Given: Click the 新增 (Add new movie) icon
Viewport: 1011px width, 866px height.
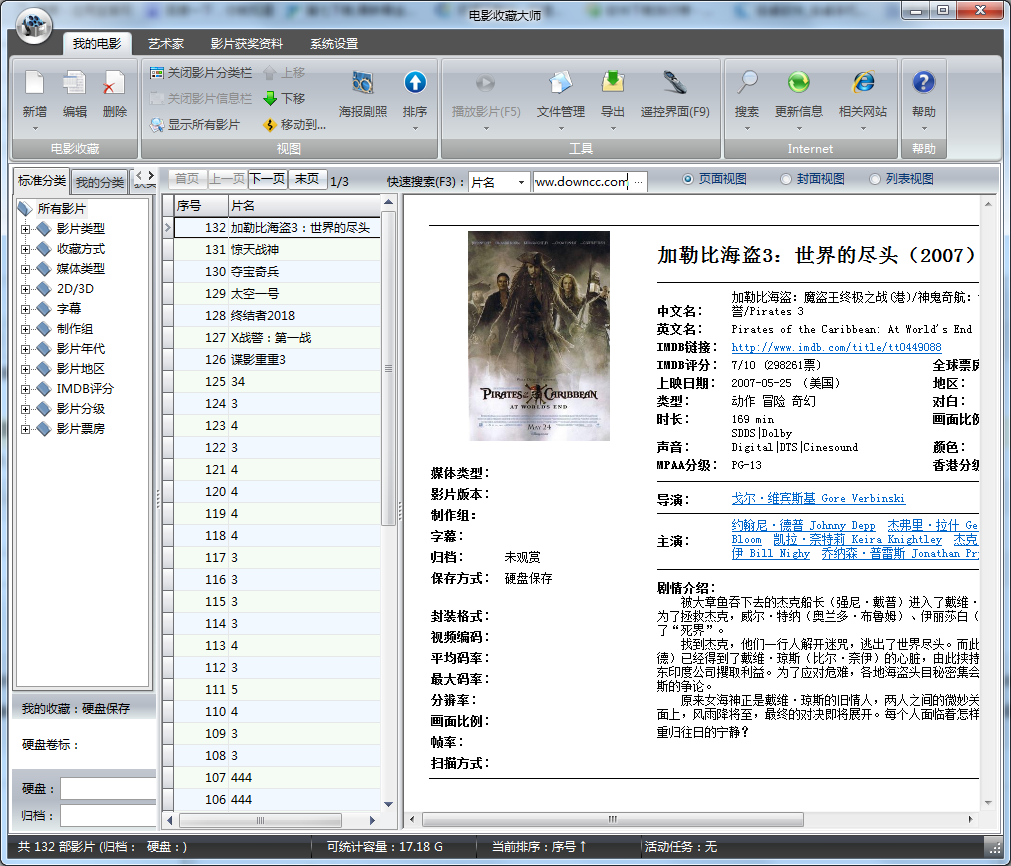Looking at the screenshot, I should [32, 90].
